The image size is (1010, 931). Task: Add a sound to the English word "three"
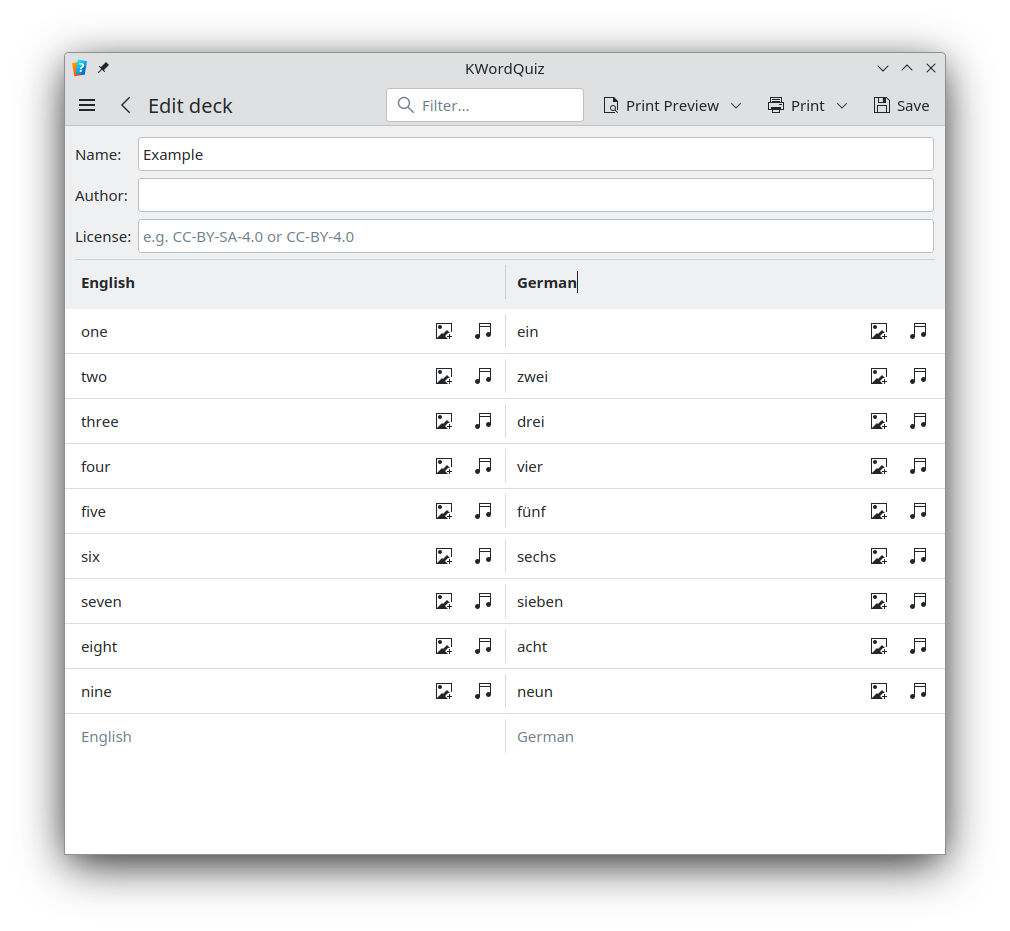(484, 421)
